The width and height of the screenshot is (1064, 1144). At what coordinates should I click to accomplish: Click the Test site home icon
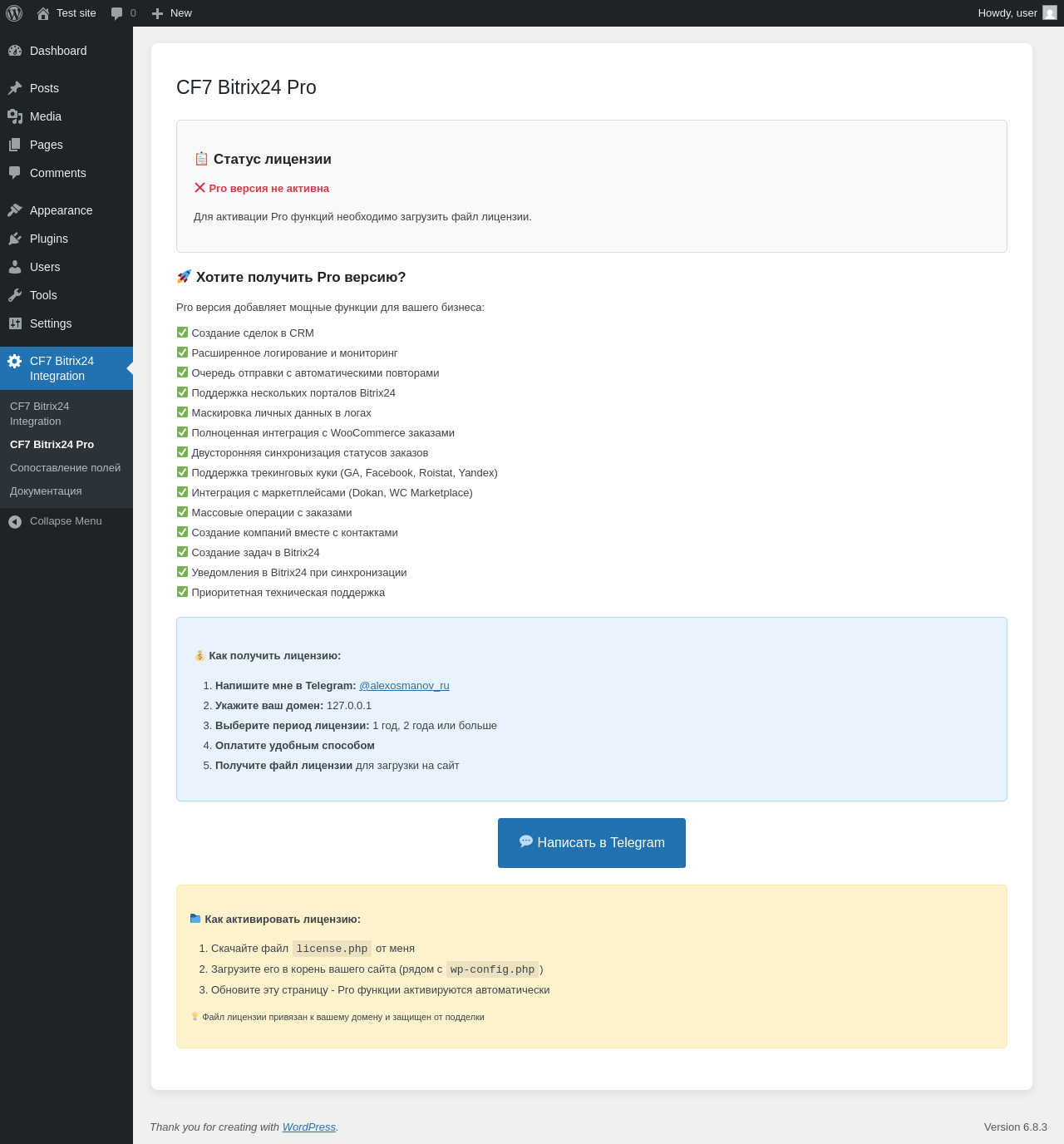tap(43, 13)
